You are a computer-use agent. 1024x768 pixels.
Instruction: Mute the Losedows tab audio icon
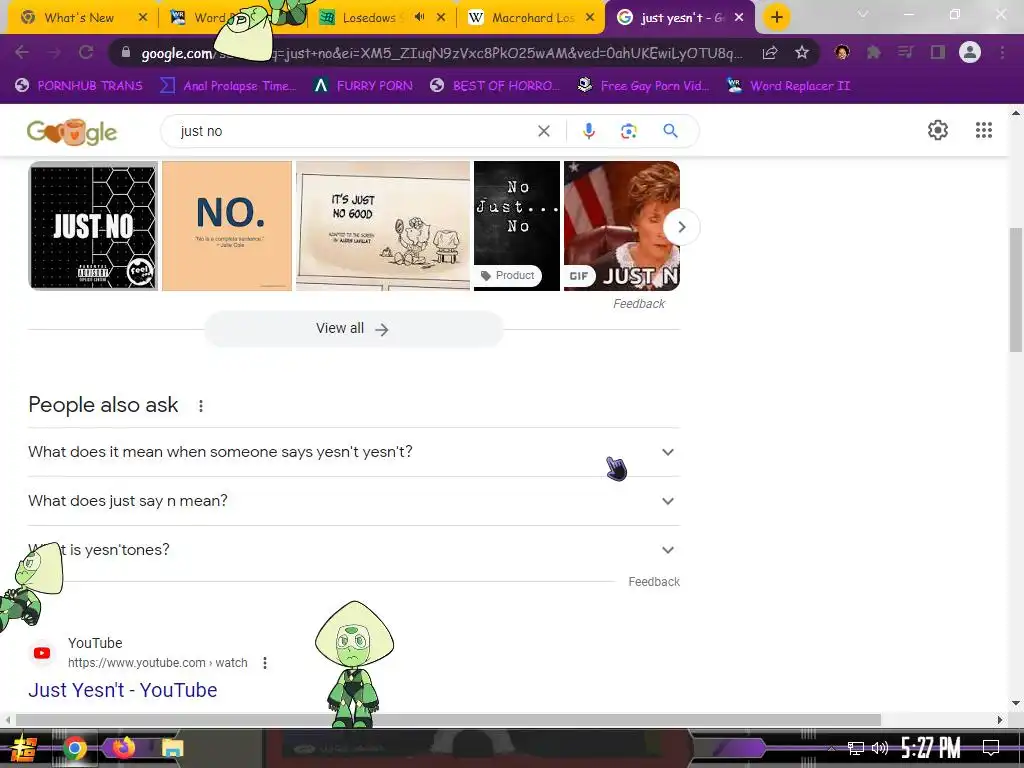point(419,17)
